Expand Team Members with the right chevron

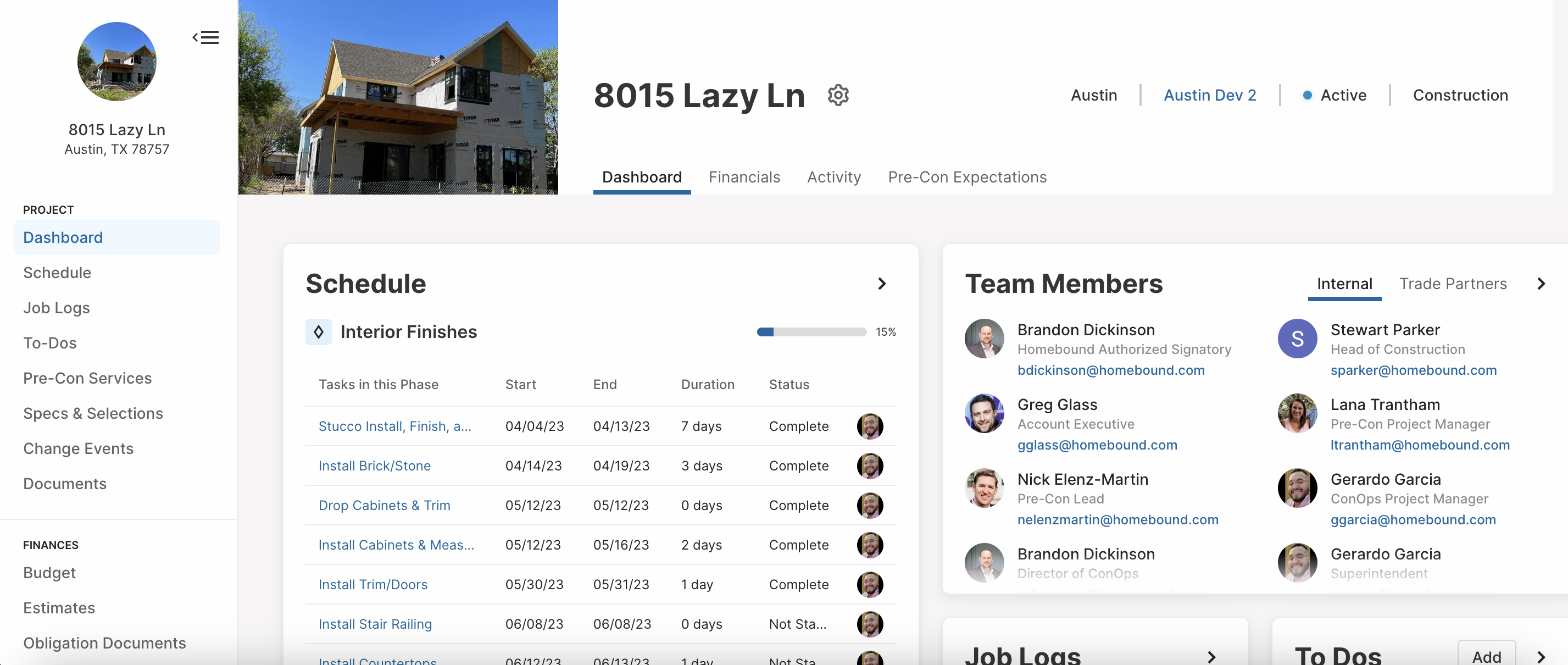click(x=1541, y=284)
